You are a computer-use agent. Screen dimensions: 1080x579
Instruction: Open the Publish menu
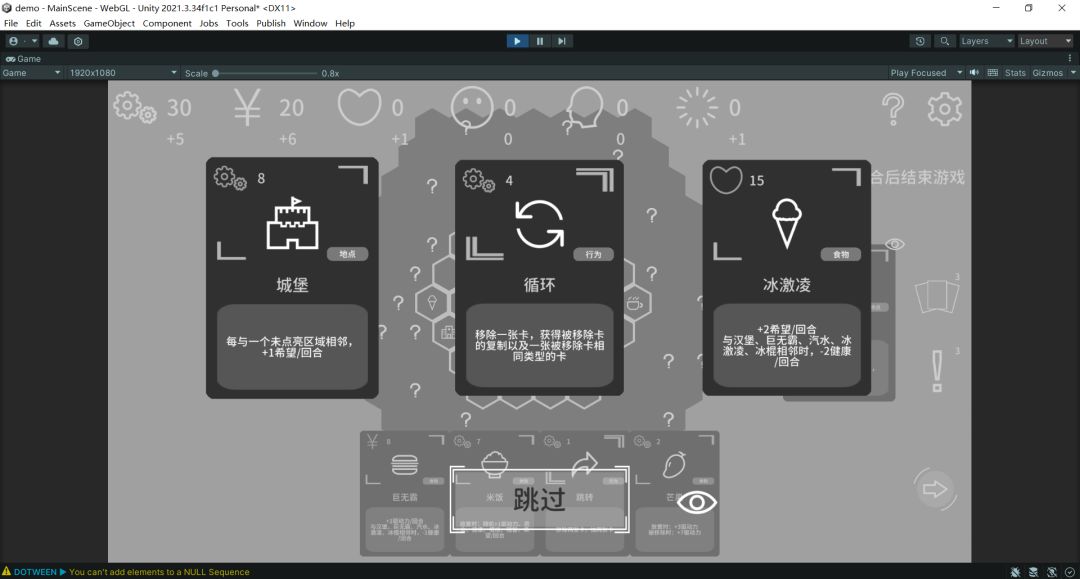click(x=271, y=23)
